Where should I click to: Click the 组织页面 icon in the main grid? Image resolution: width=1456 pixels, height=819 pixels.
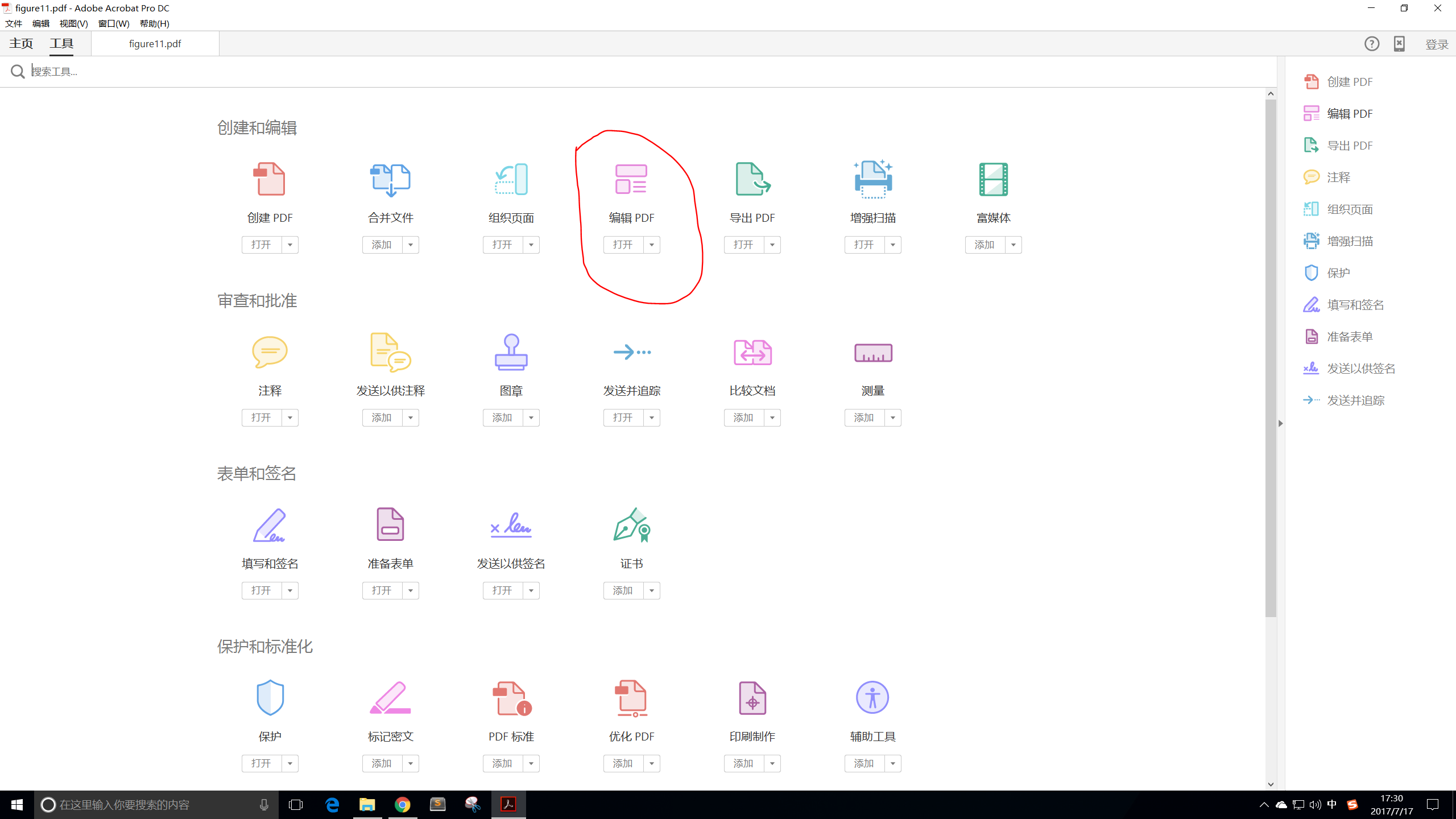coord(511,179)
